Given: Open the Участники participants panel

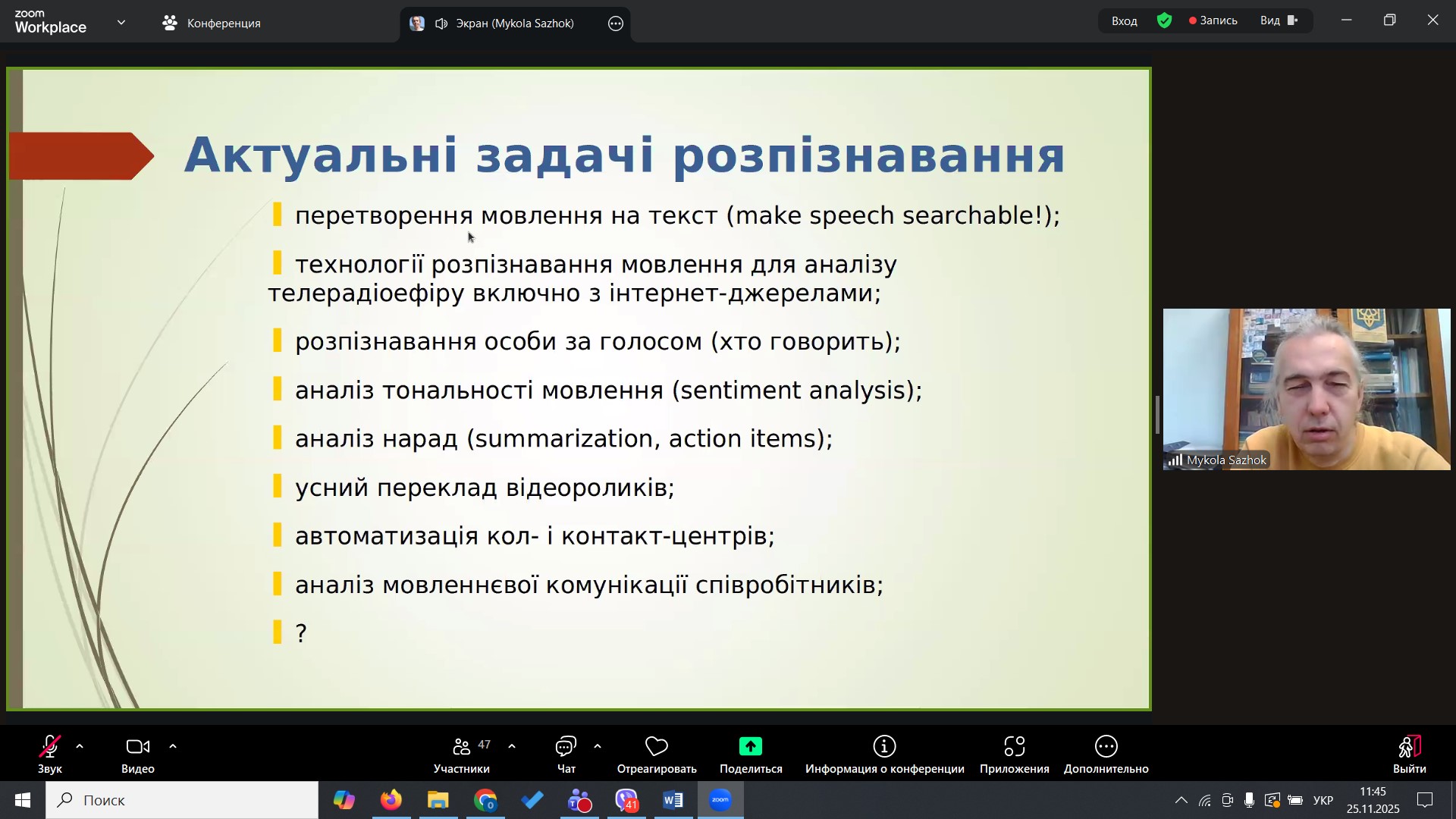Looking at the screenshot, I should [461, 748].
